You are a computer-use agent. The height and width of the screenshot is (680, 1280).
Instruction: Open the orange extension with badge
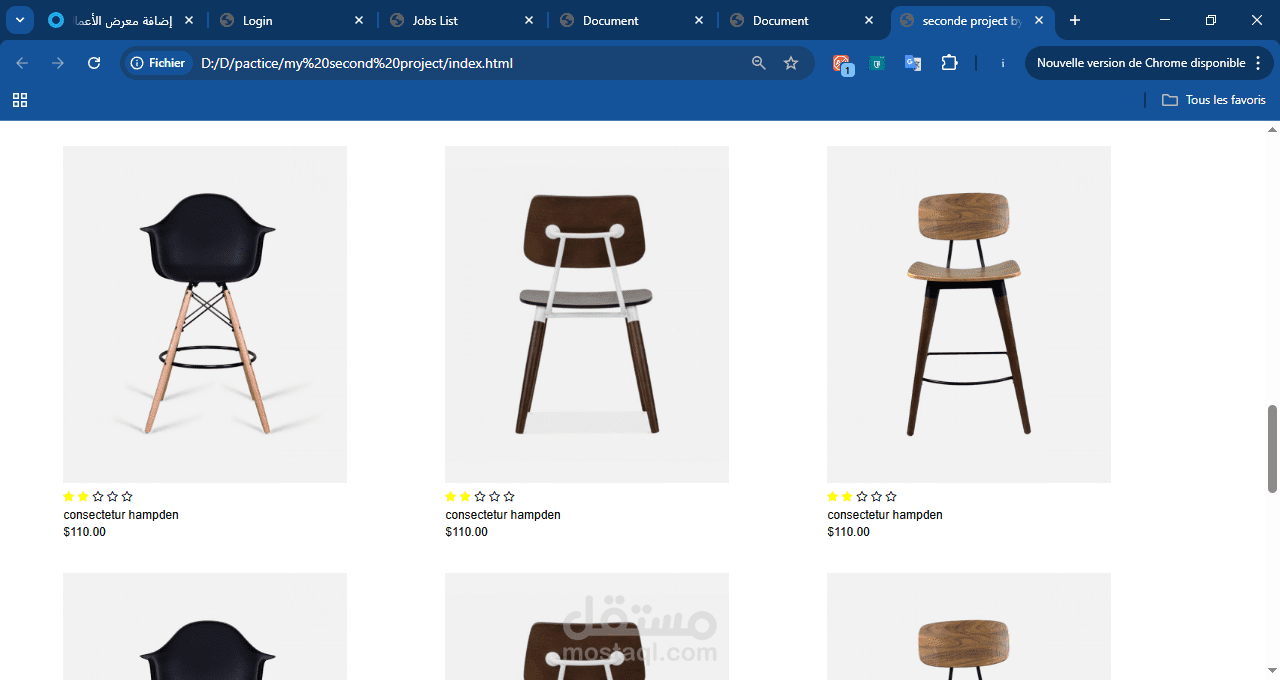[842, 64]
